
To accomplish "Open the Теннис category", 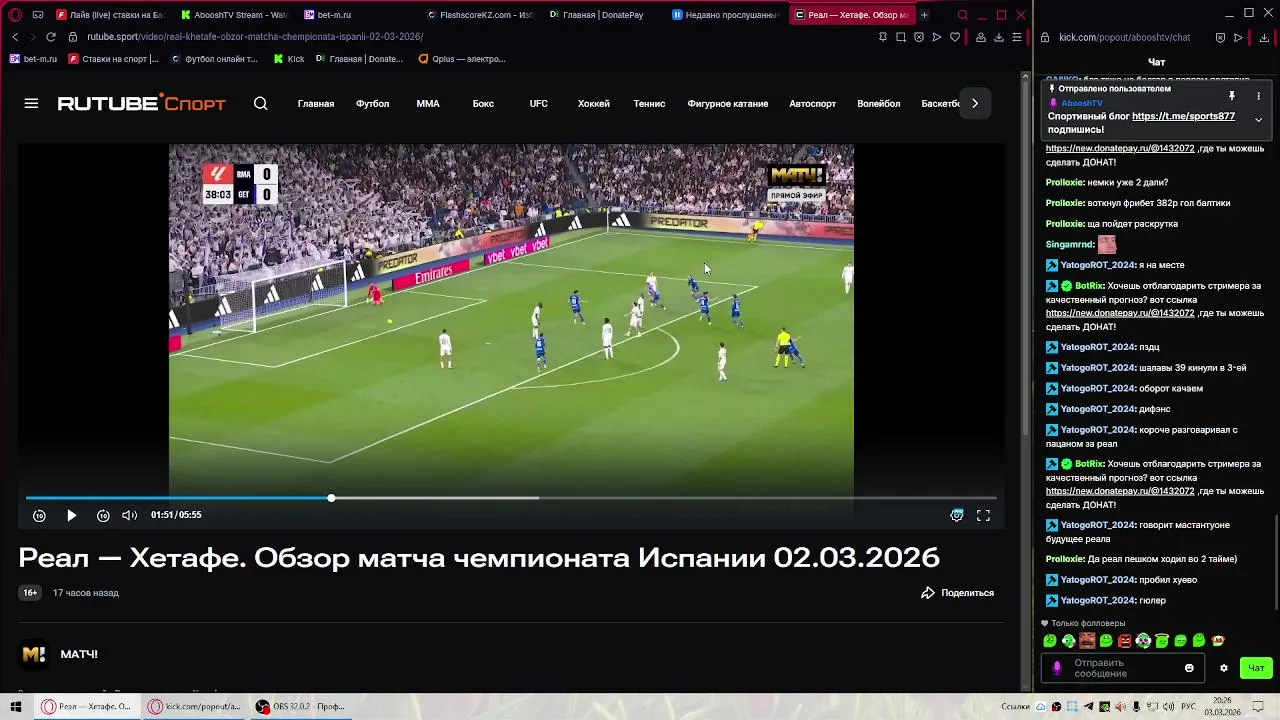I will [x=649, y=103].
